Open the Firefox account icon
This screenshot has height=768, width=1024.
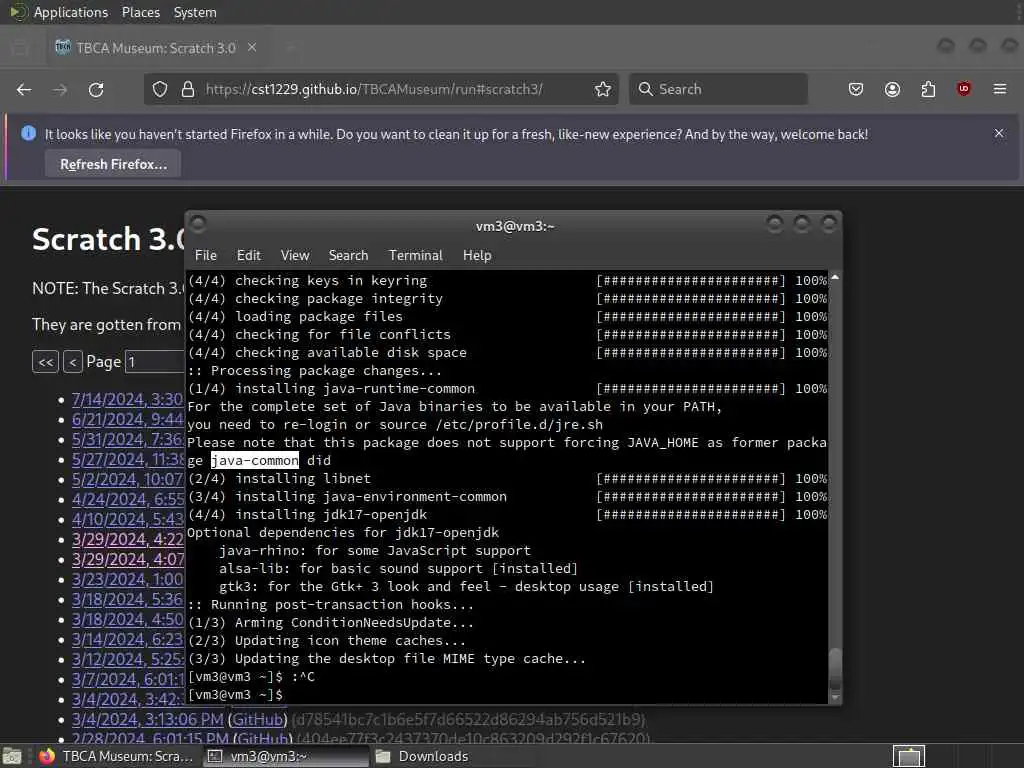click(892, 89)
